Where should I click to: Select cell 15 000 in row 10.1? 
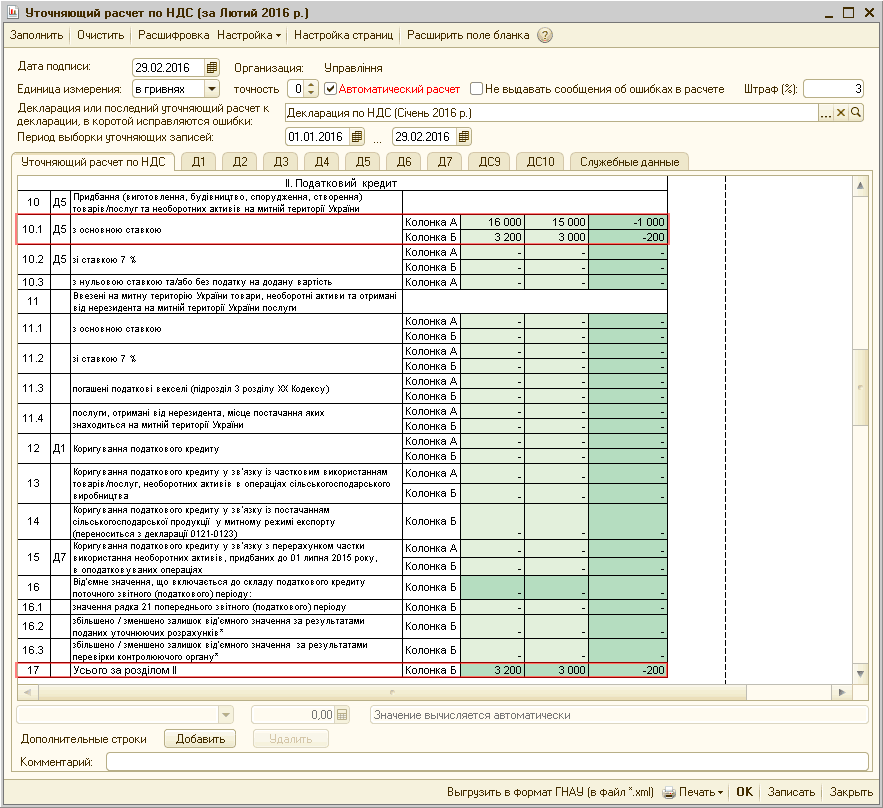point(556,222)
